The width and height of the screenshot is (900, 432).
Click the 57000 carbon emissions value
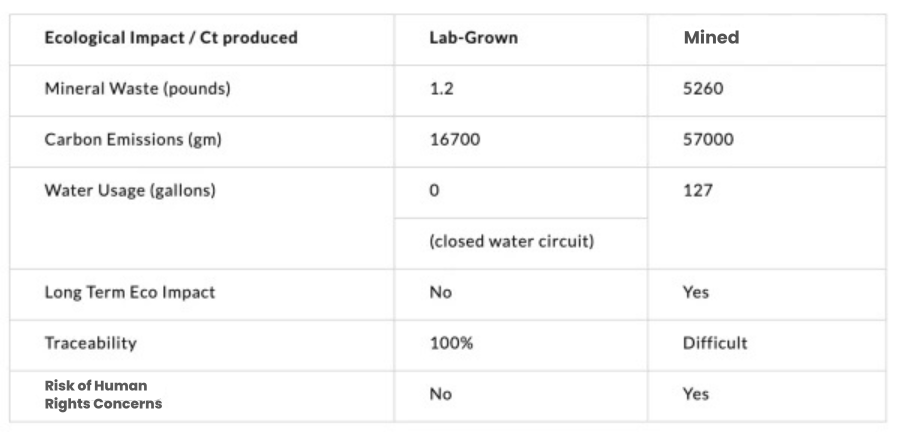point(708,139)
